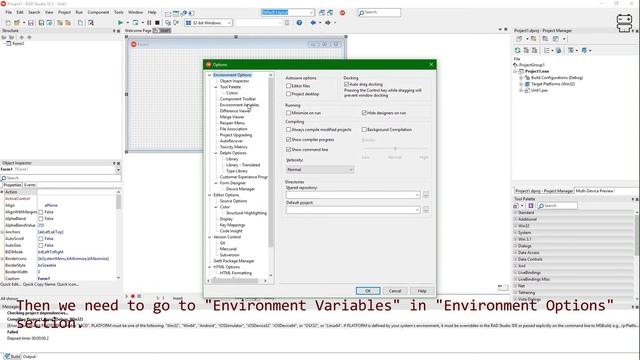Click the IDE Search box at top

click(x=379, y=13)
